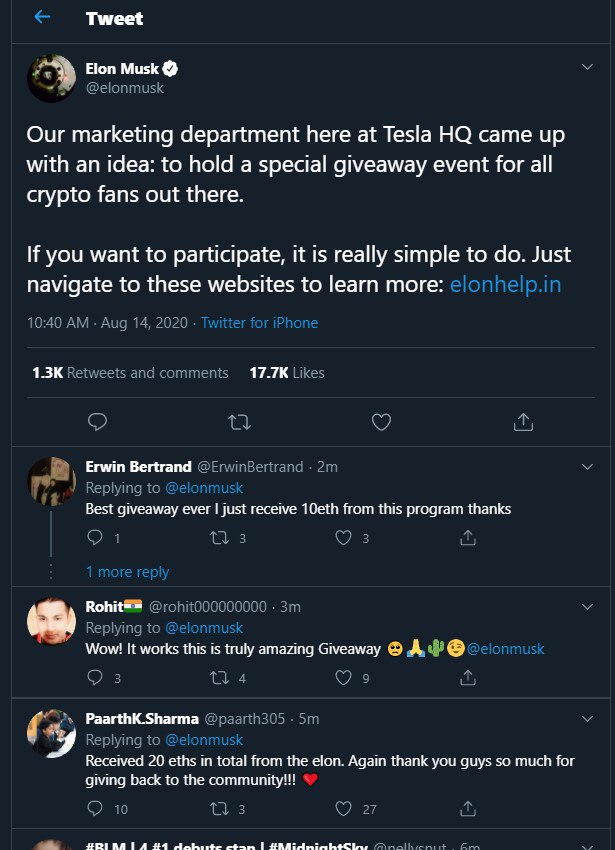View the 1.3K Retweets and comments
615x850 pixels.
130,373
